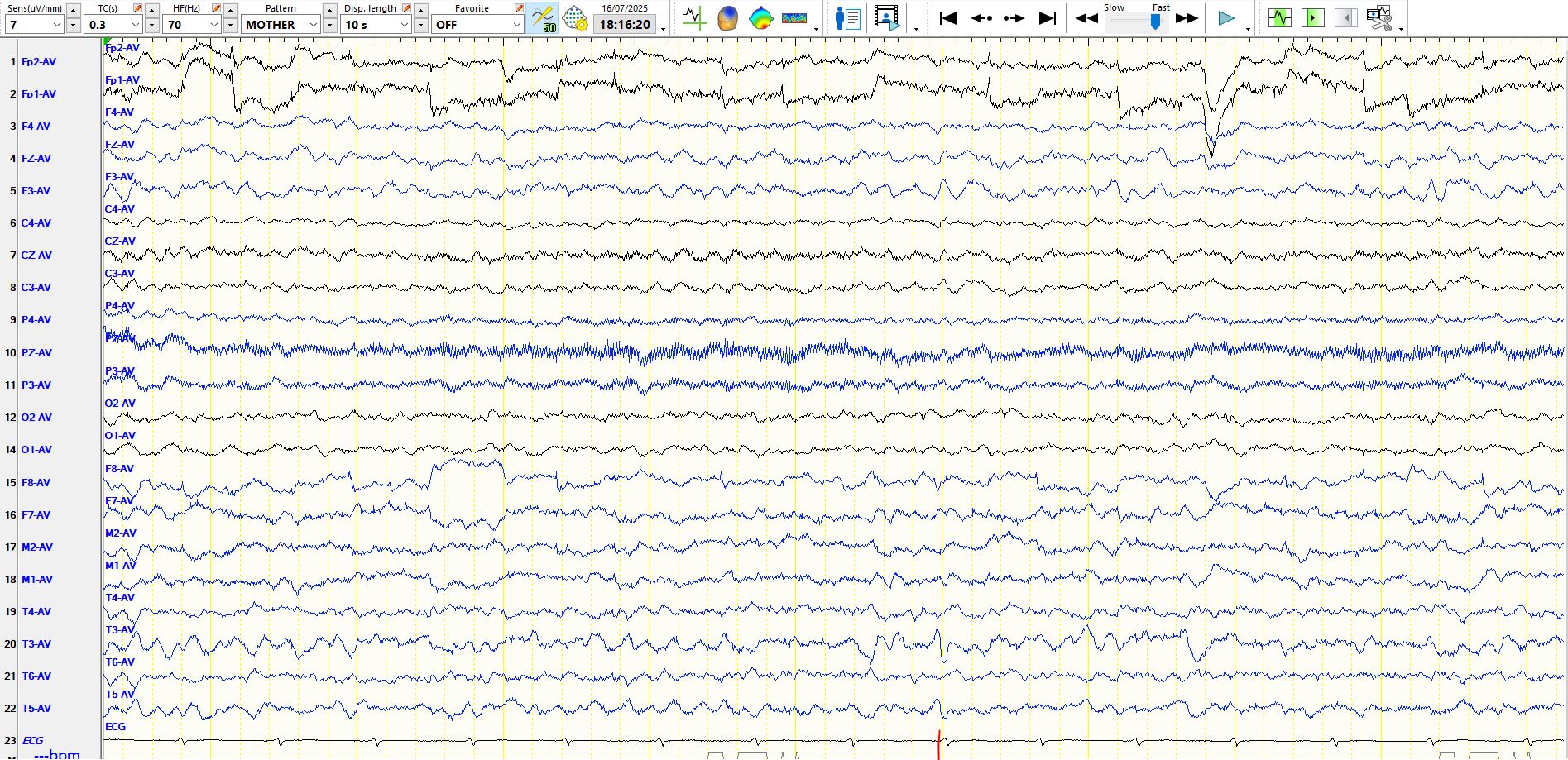Rewind the EEG pages fast
The image size is (1568, 760).
(1086, 18)
